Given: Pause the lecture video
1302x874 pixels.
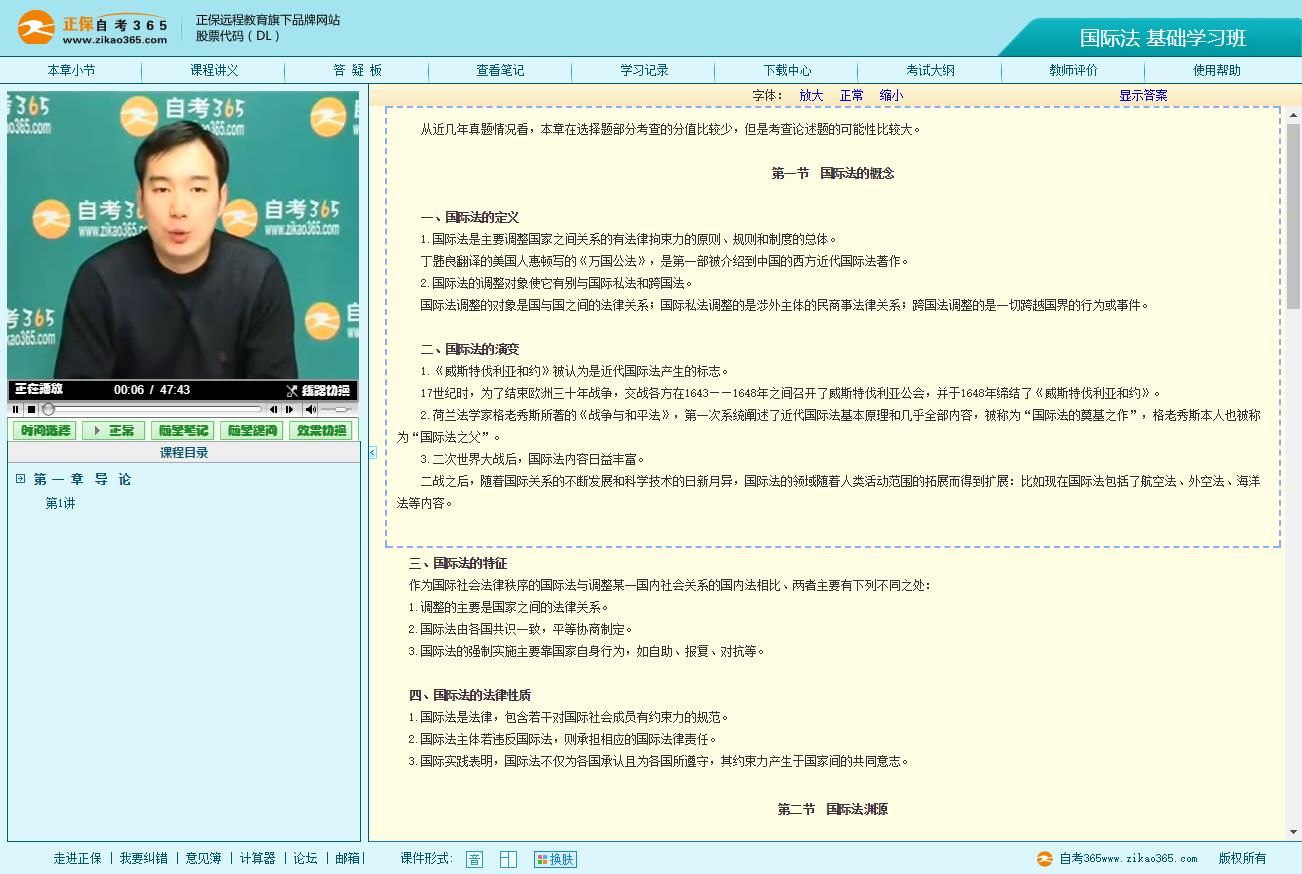Looking at the screenshot, I should 15,409.
